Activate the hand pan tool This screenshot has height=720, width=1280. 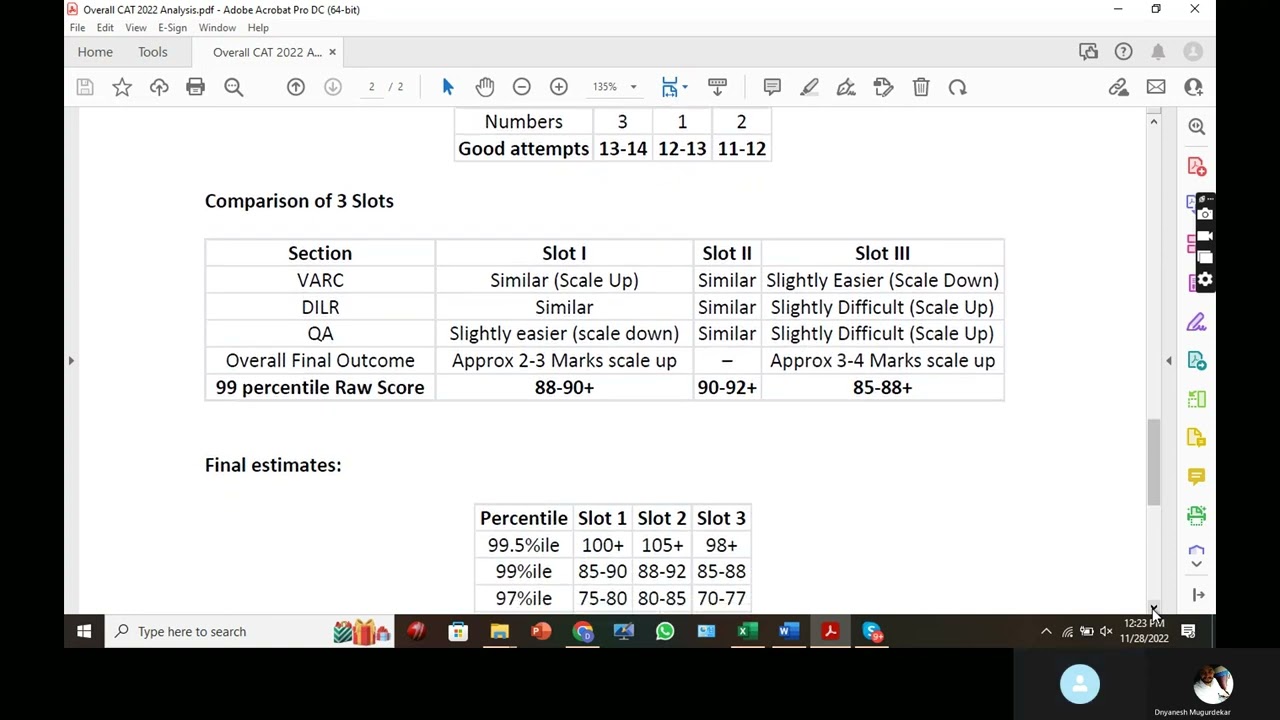tap(485, 87)
